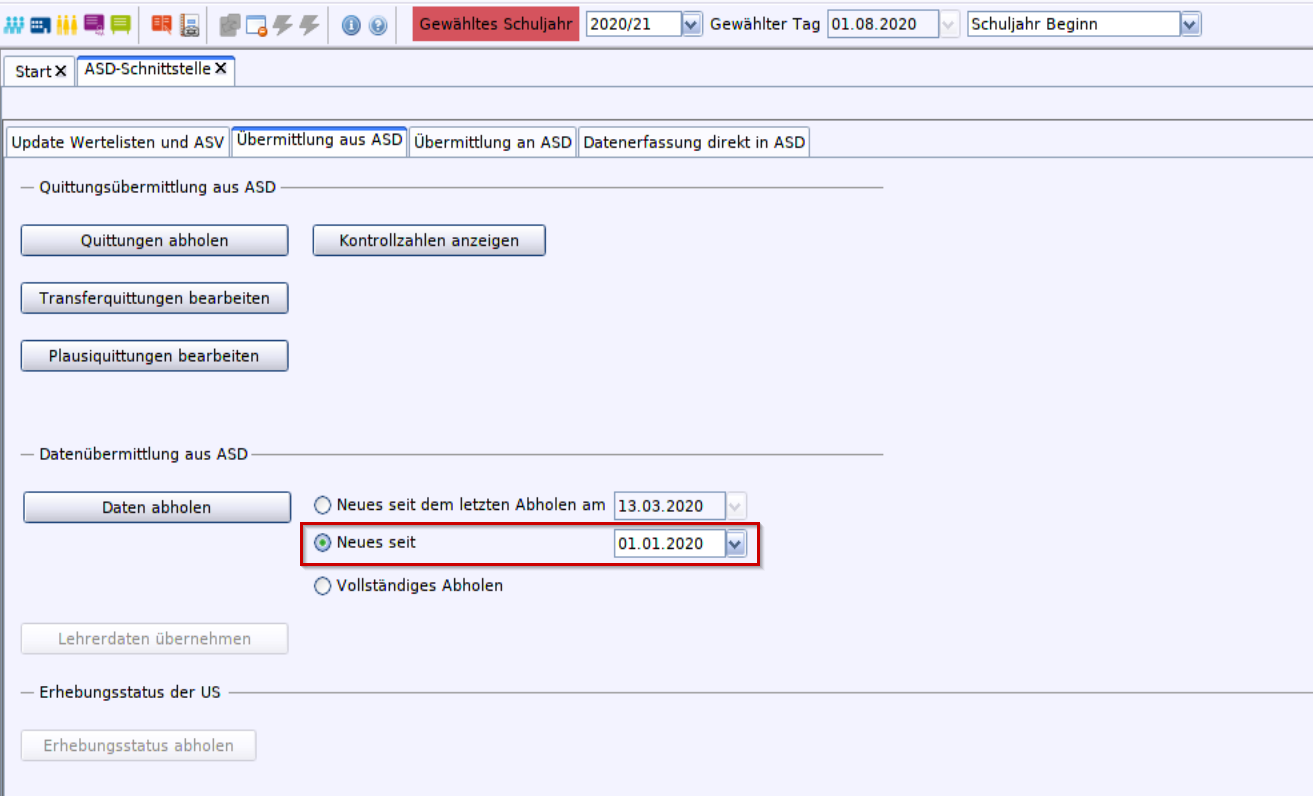1313x796 pixels.
Task: Open the blue info icon
Action: 350,25
